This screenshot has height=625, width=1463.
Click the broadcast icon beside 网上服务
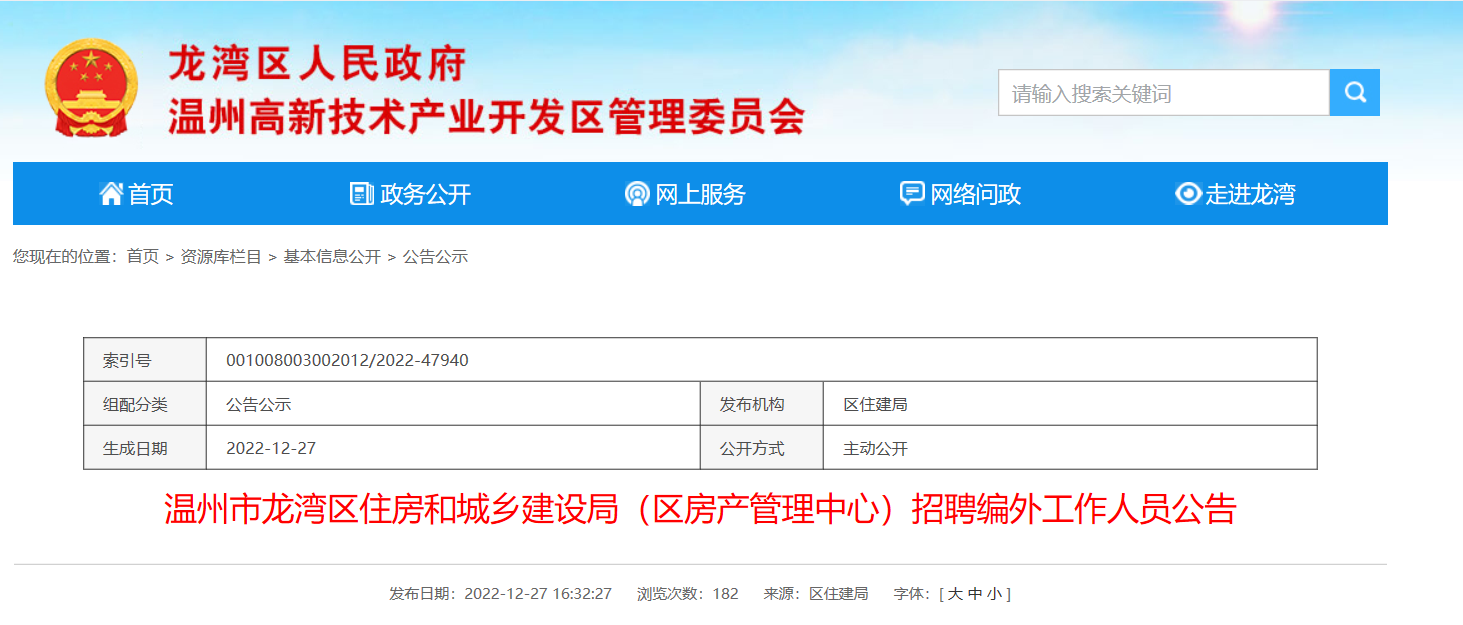point(637,194)
